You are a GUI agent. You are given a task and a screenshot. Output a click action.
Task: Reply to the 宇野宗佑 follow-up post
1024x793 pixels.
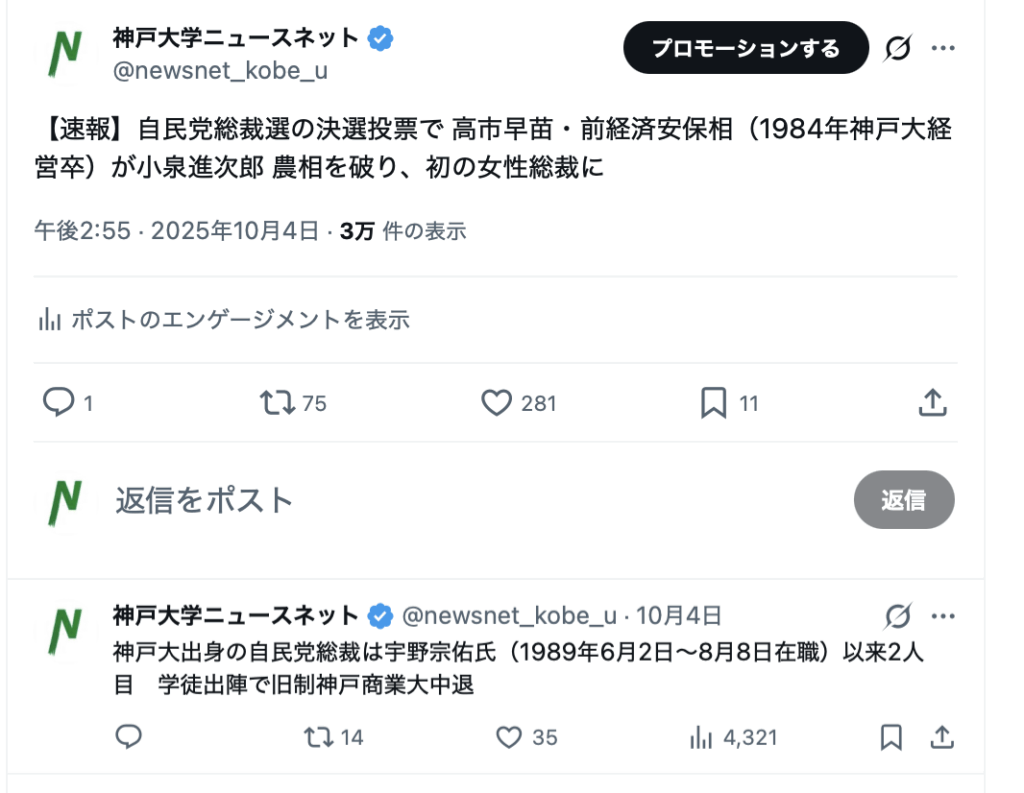click(128, 738)
